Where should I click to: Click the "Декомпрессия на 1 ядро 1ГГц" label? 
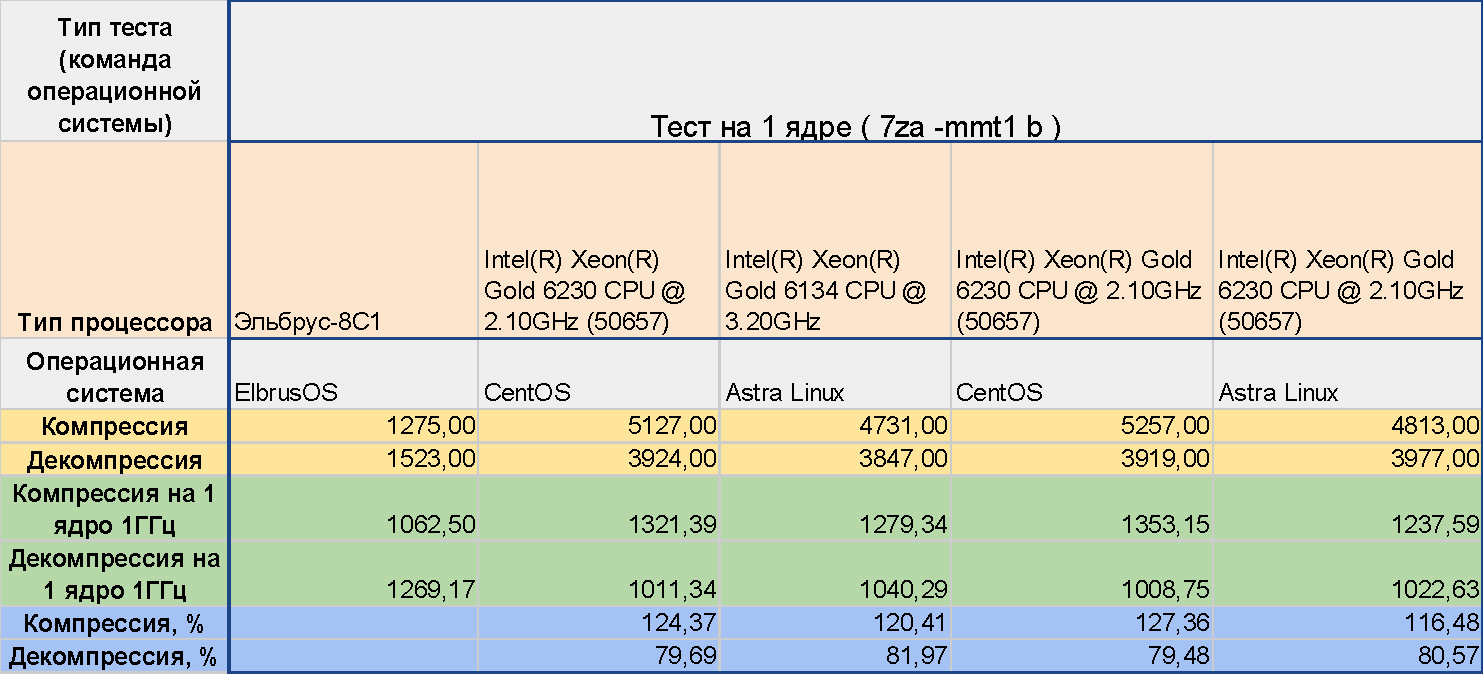tap(114, 573)
